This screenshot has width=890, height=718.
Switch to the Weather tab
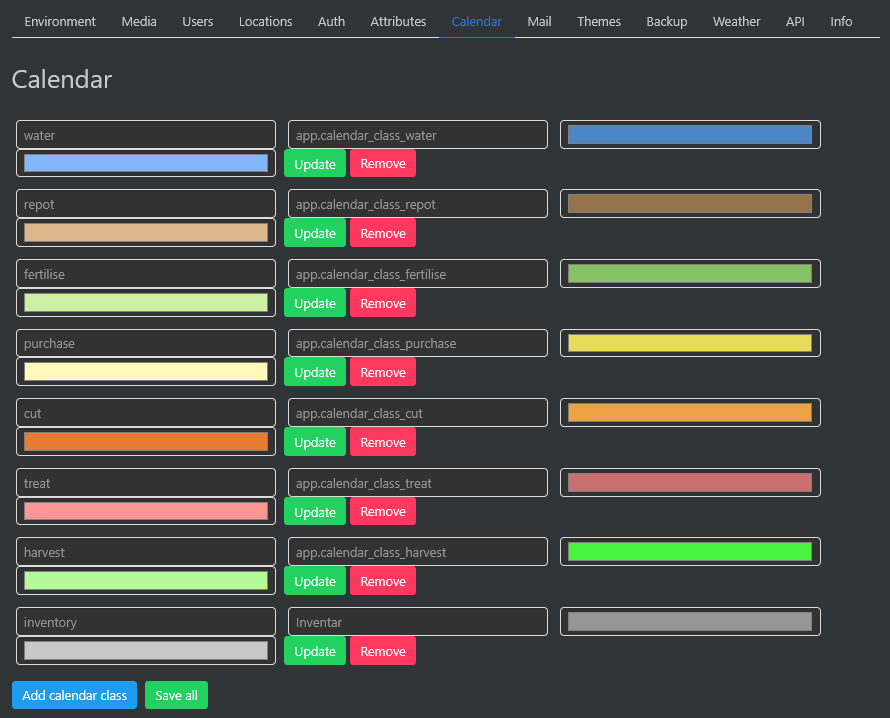click(x=736, y=21)
